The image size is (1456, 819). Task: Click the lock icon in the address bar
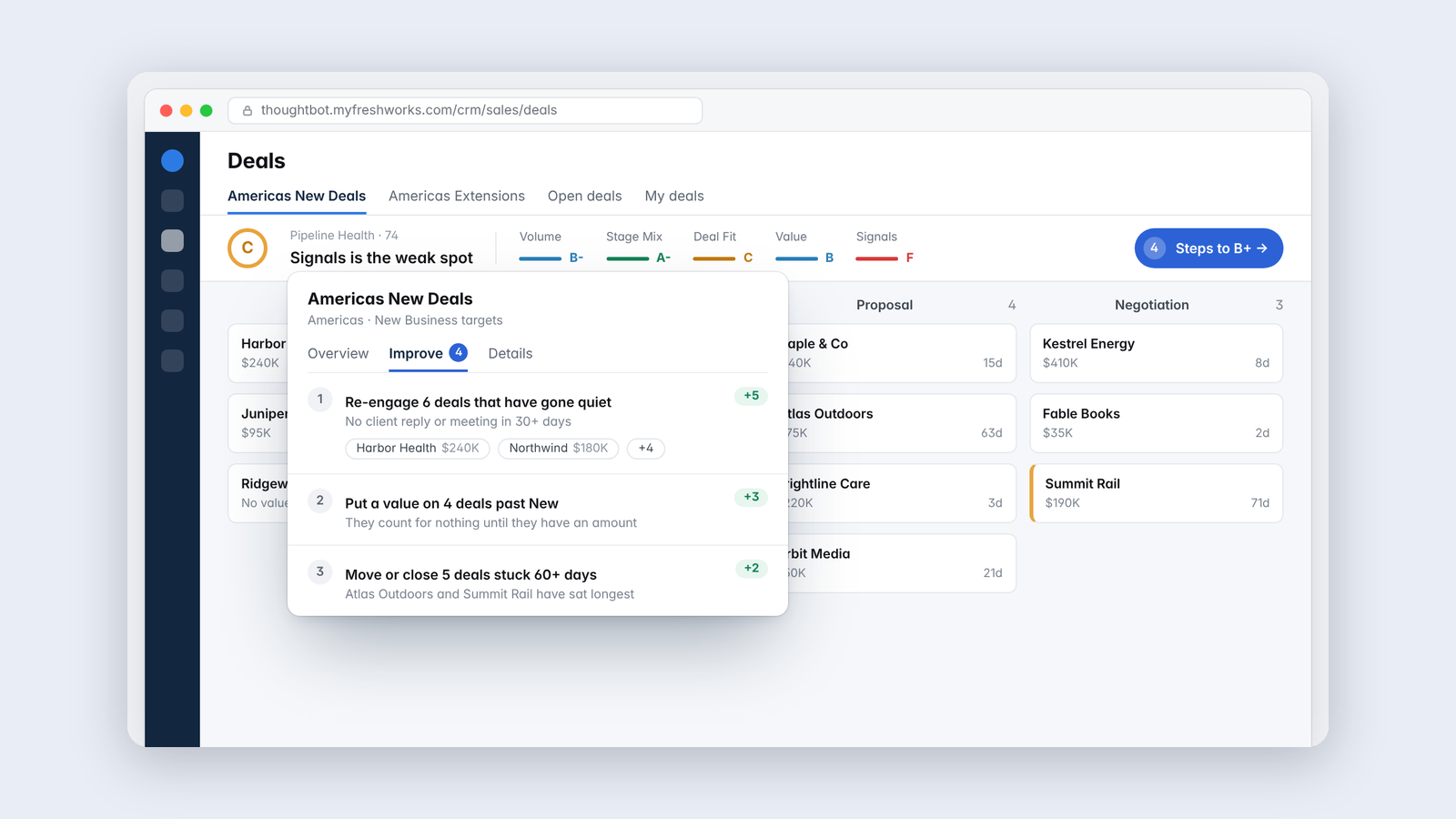point(247,111)
